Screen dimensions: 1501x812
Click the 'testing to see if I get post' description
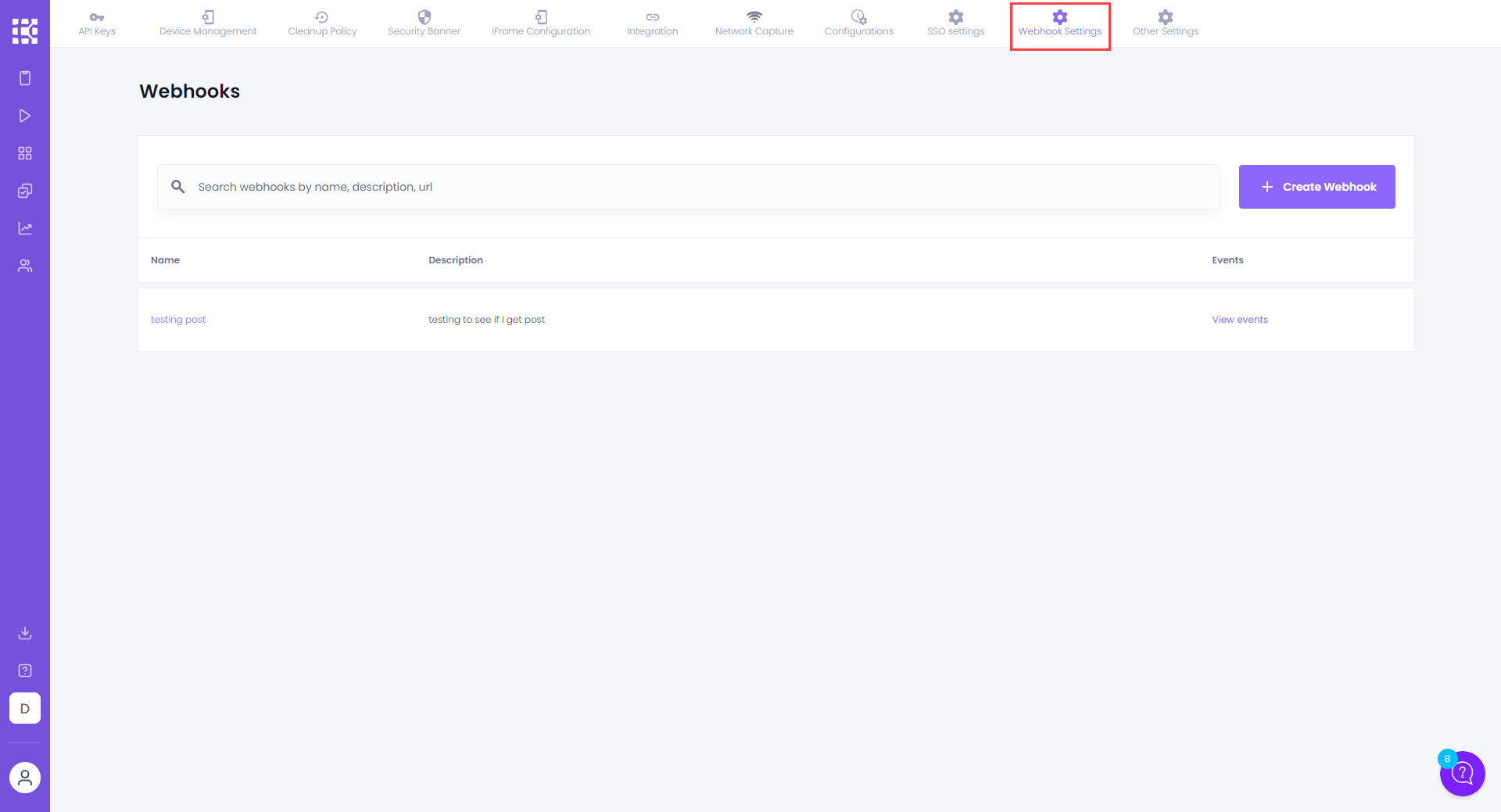(x=486, y=320)
